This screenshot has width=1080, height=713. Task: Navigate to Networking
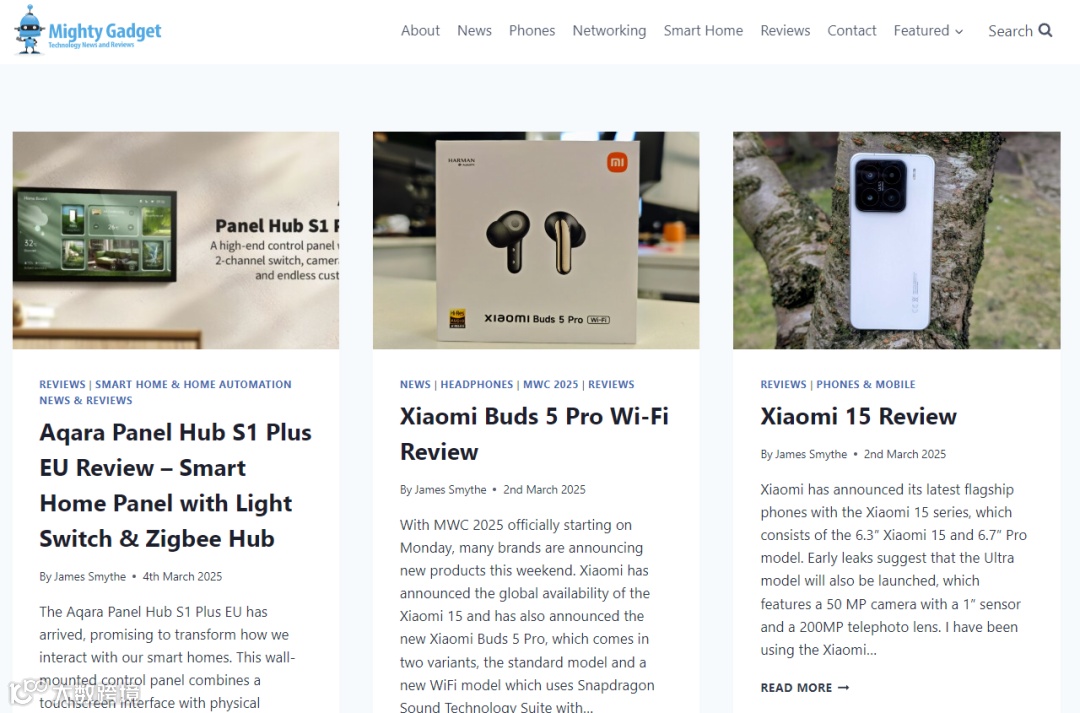coord(609,30)
